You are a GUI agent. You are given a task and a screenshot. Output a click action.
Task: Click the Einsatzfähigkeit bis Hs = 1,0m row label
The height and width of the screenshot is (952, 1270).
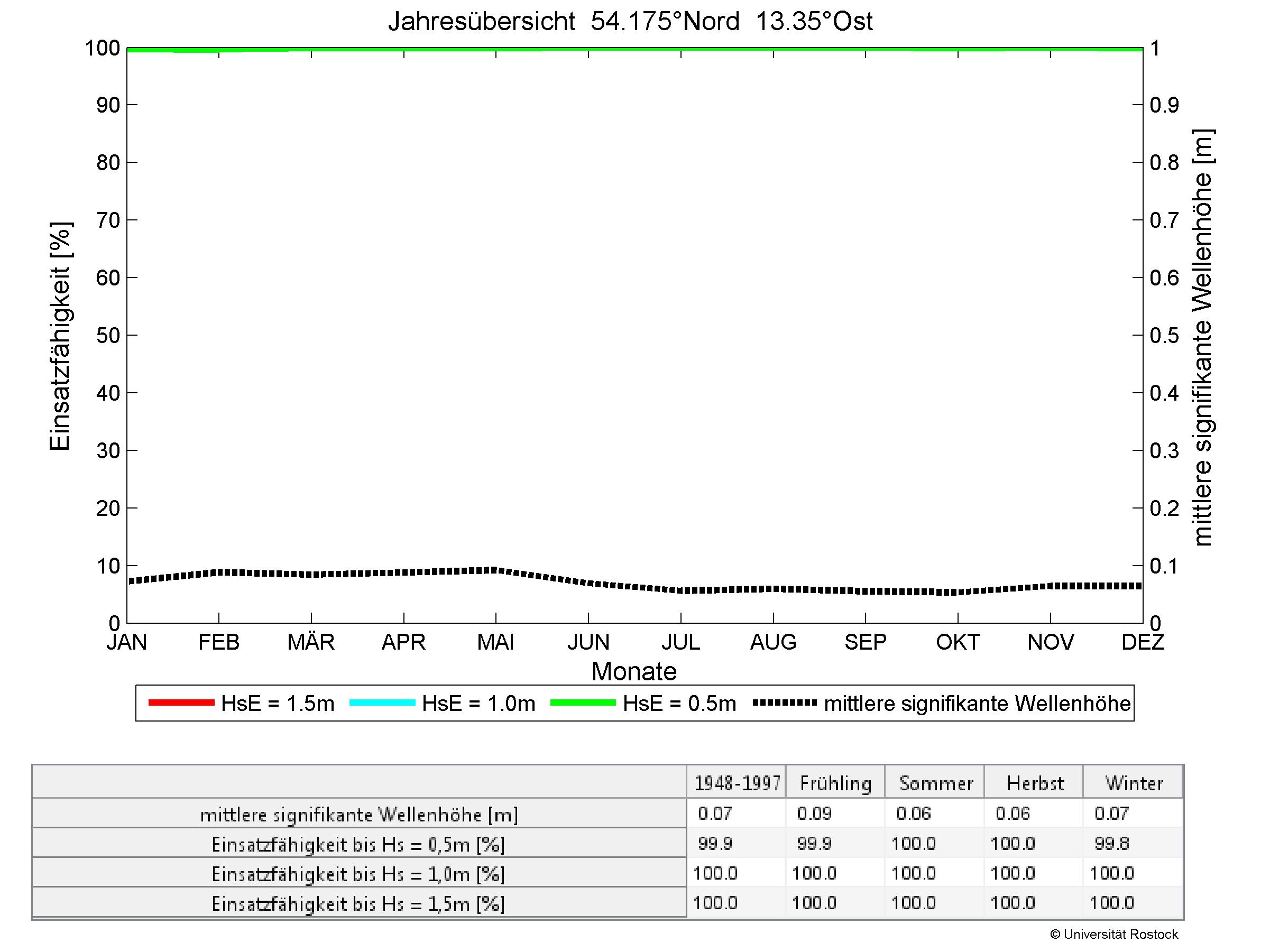359,874
